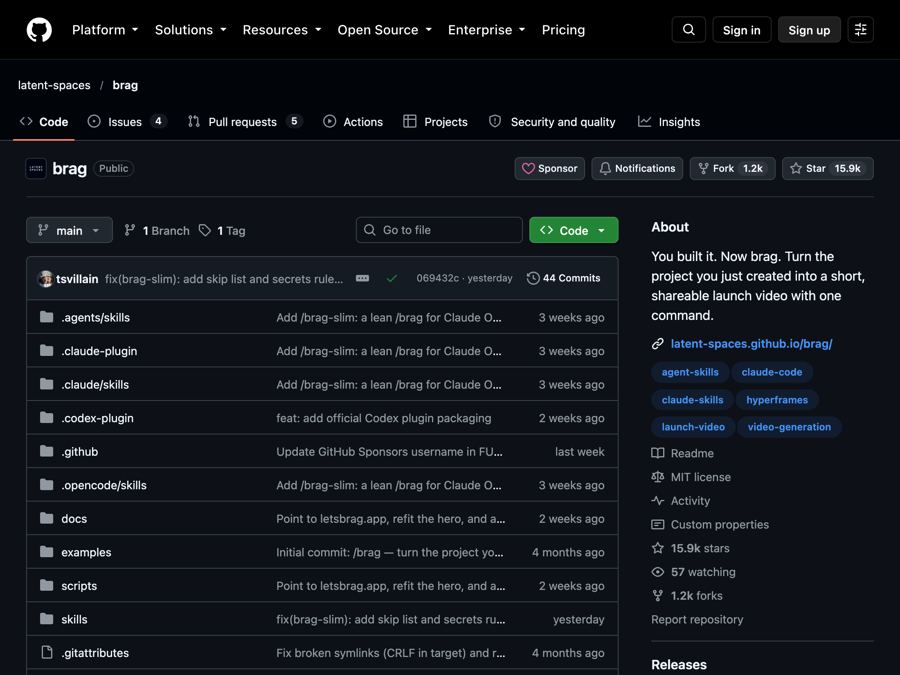900x675 pixels.
Task: Switch to the Issues tab
Action: (127, 122)
